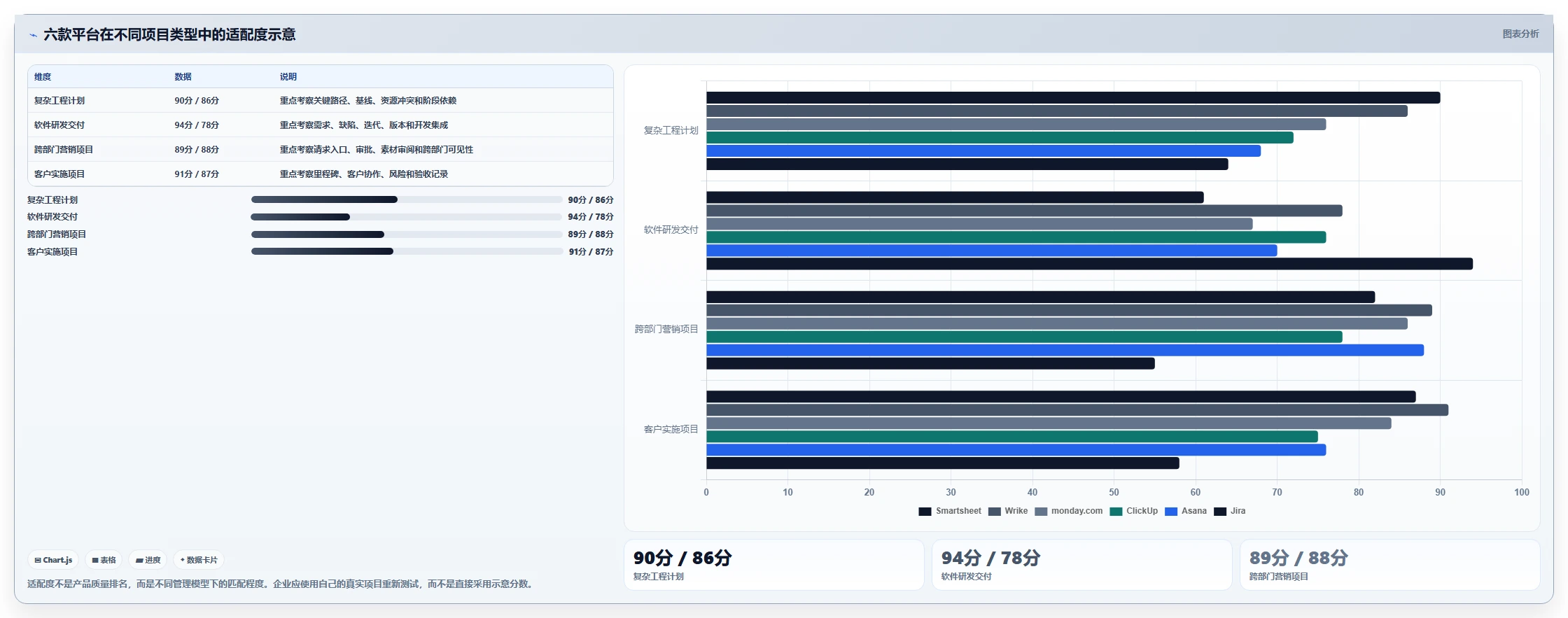Click the description 重点考察需求、缺陷、迭代、版本和开发集成
The image size is (1568, 618).
coord(364,125)
